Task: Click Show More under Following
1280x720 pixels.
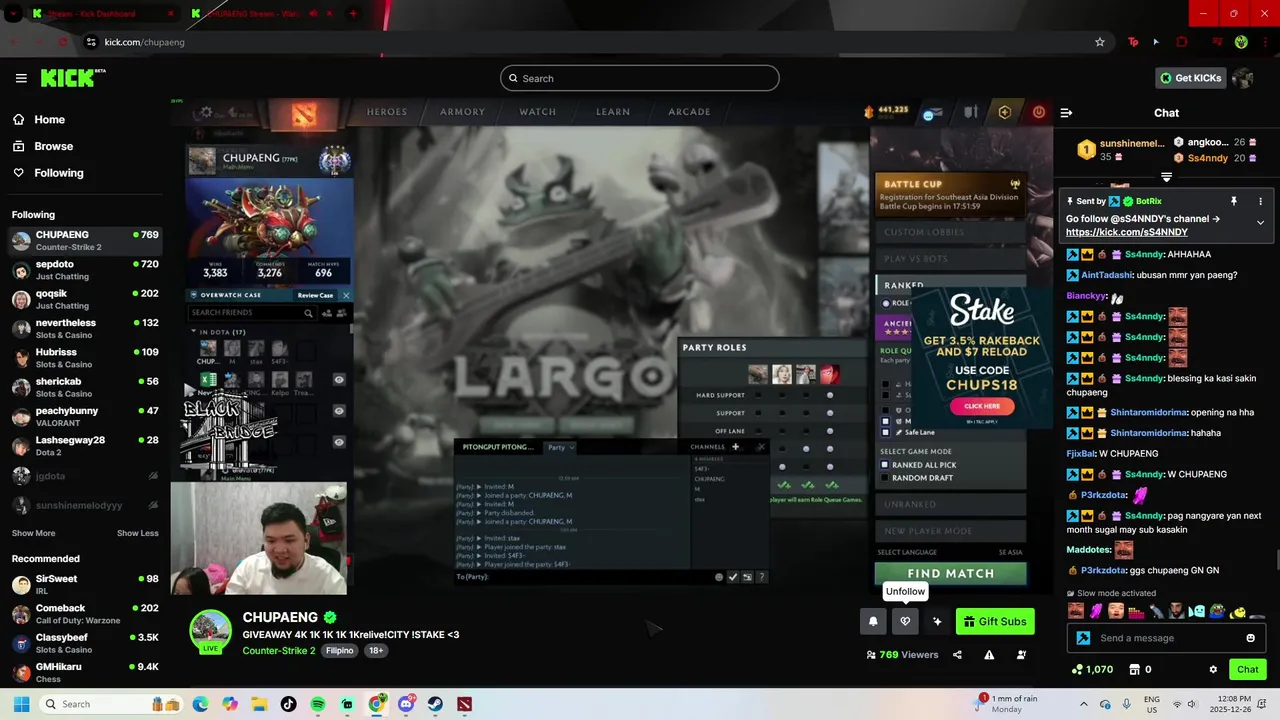Action: [33, 533]
